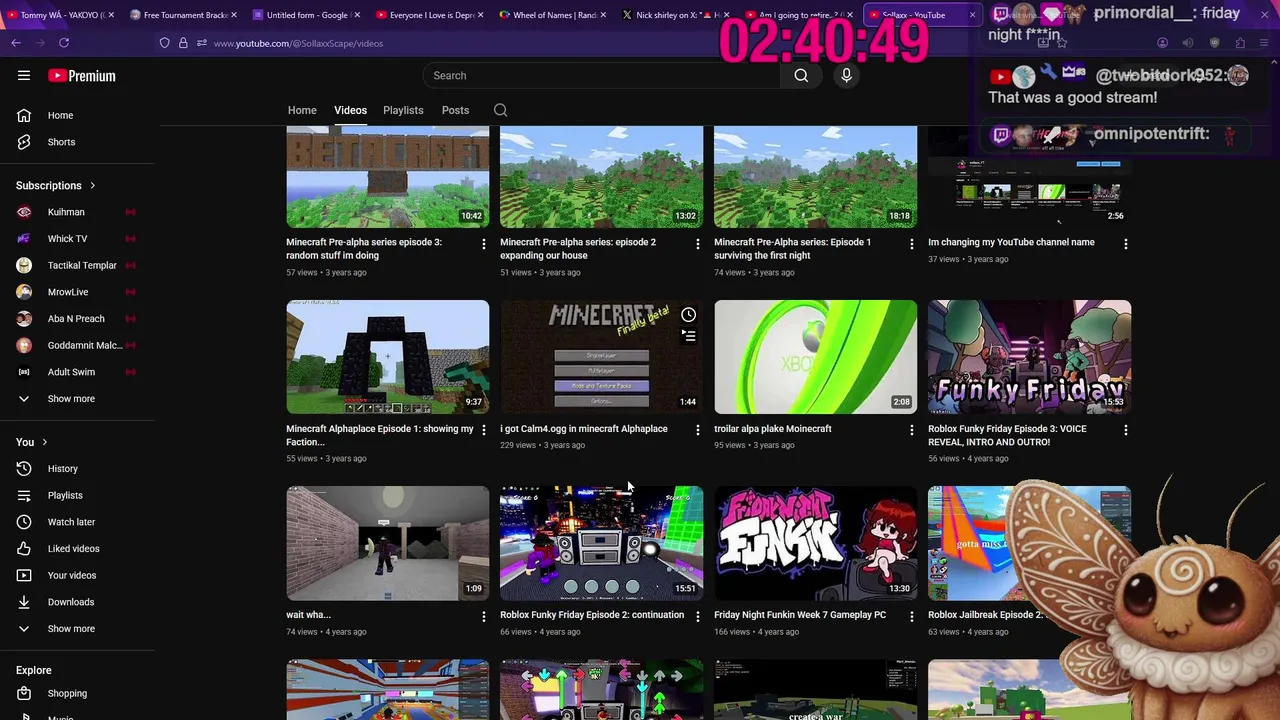Open options for channel name change video

1125,244
